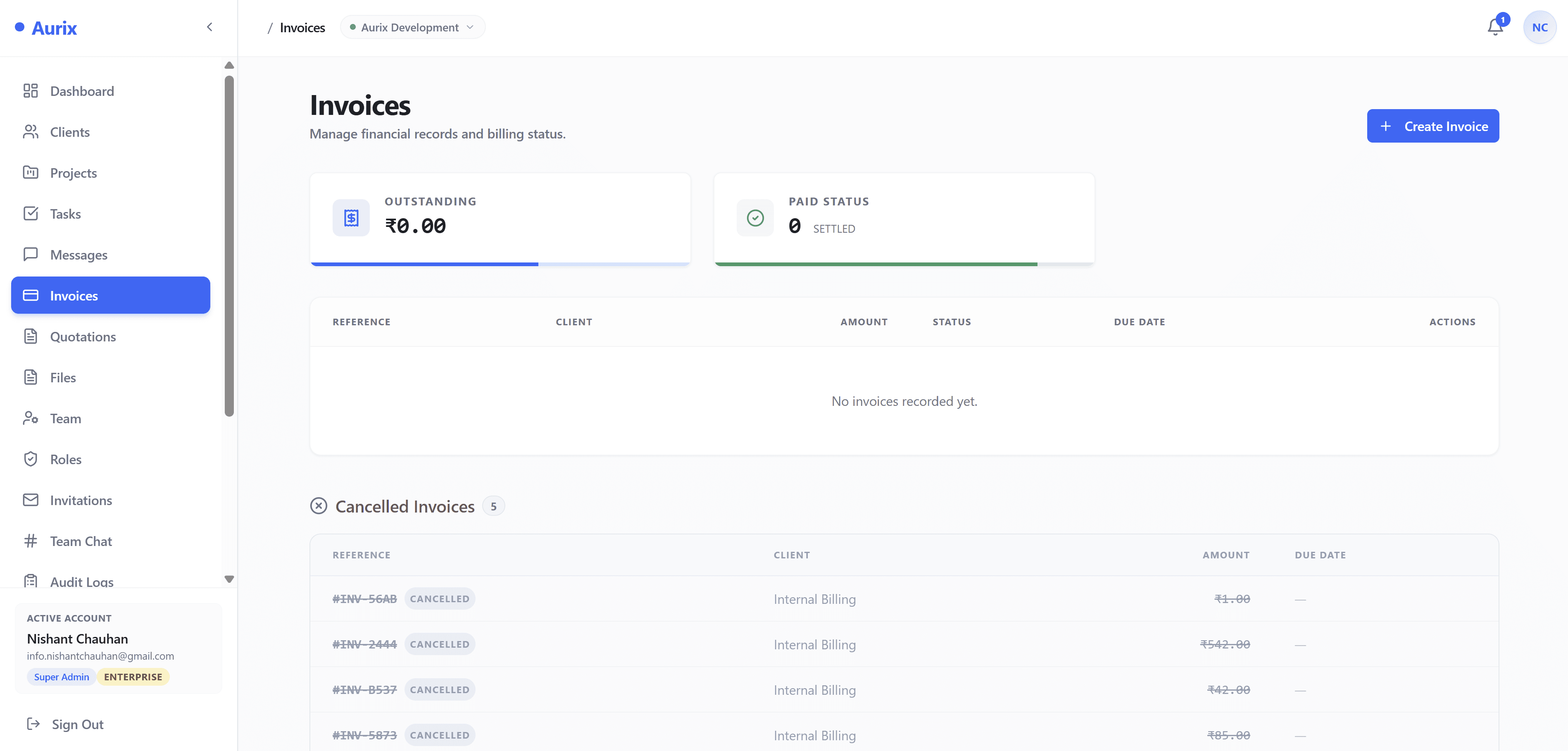Open Messages in the sidebar

pyautogui.click(x=111, y=254)
